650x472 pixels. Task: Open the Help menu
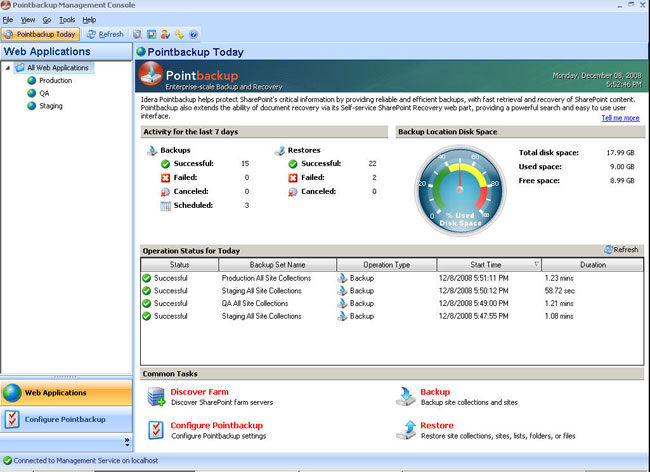(x=89, y=19)
